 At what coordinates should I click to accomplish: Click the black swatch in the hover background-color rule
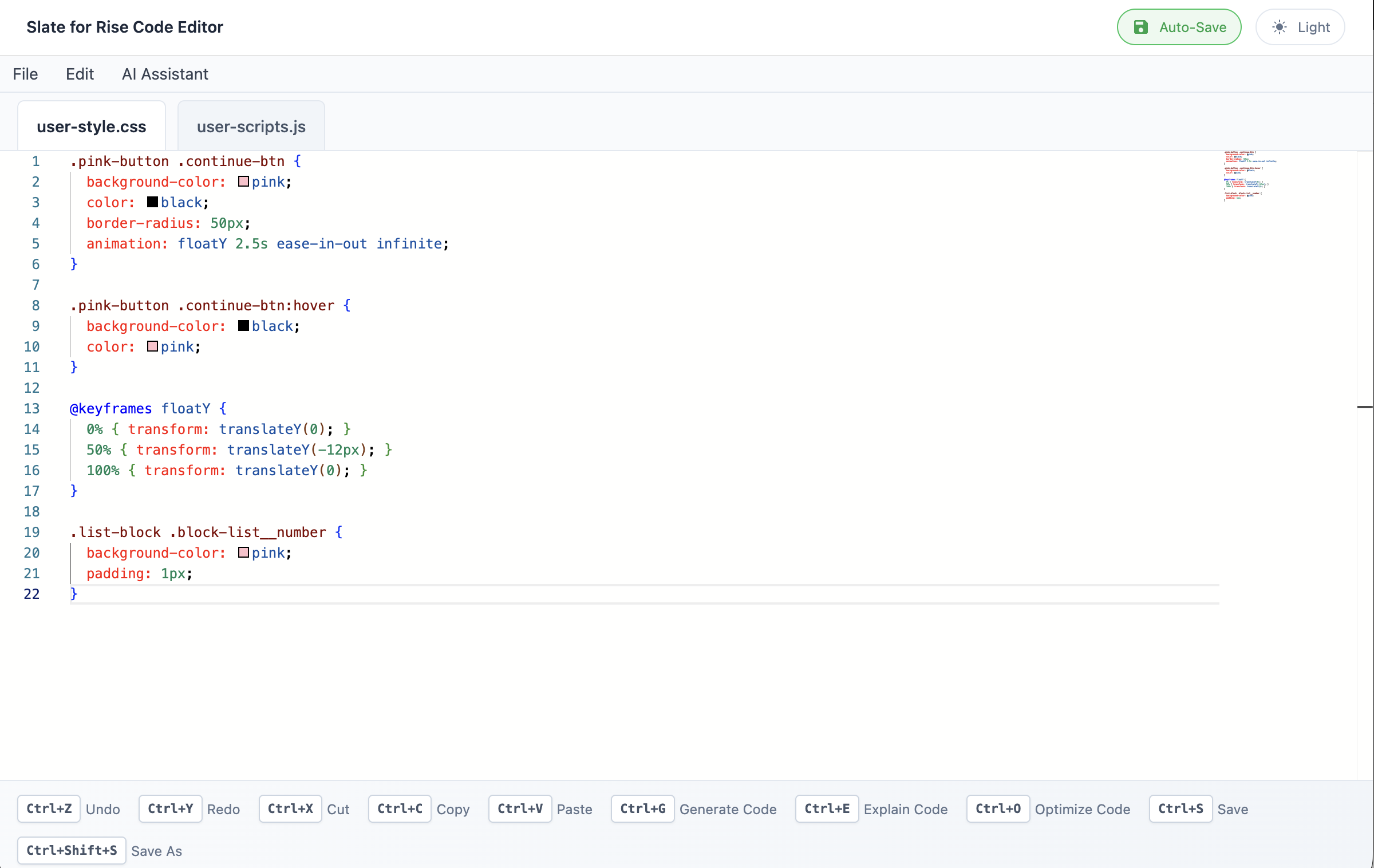pos(243,326)
